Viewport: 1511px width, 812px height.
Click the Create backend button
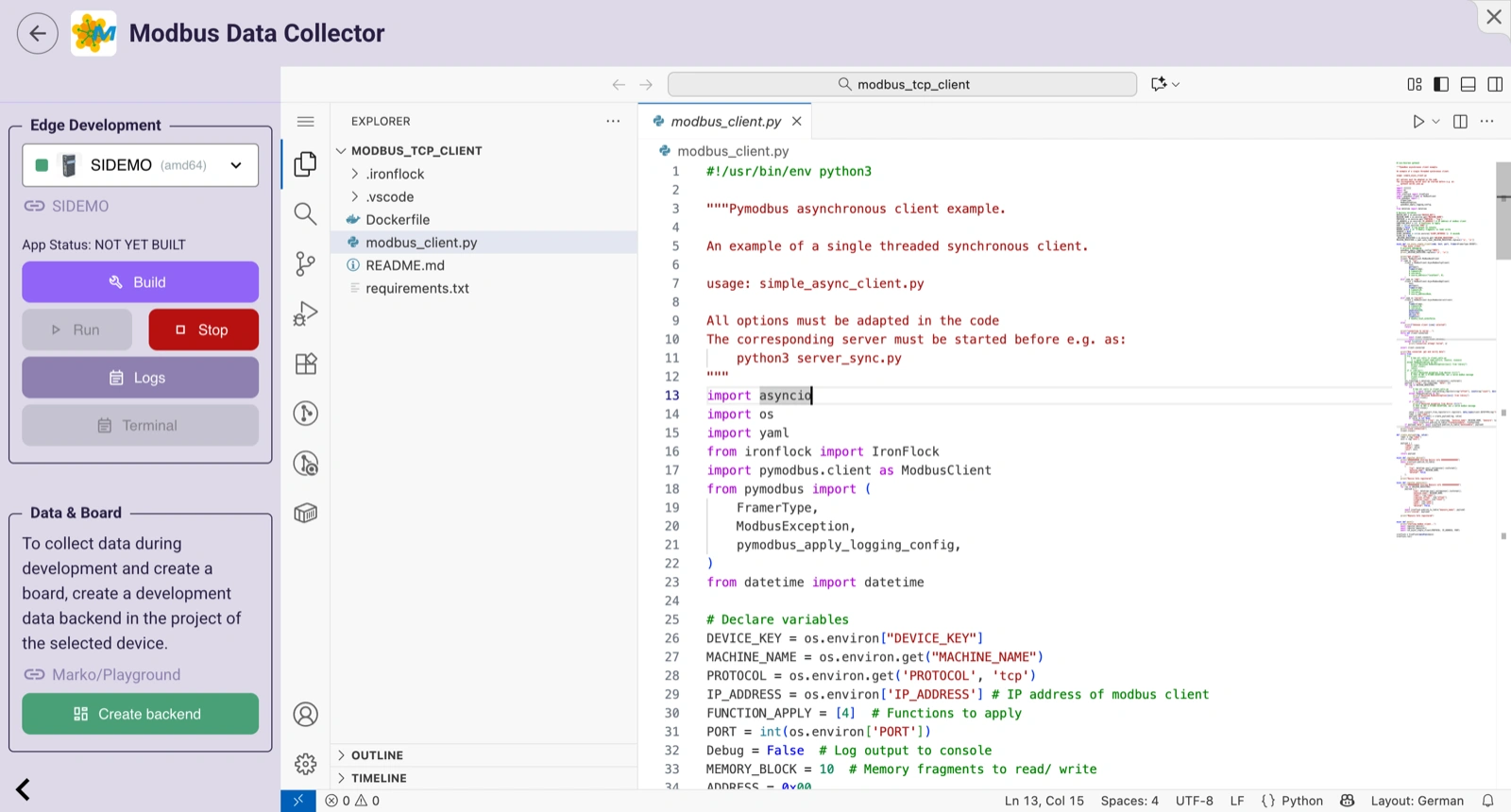click(x=141, y=714)
